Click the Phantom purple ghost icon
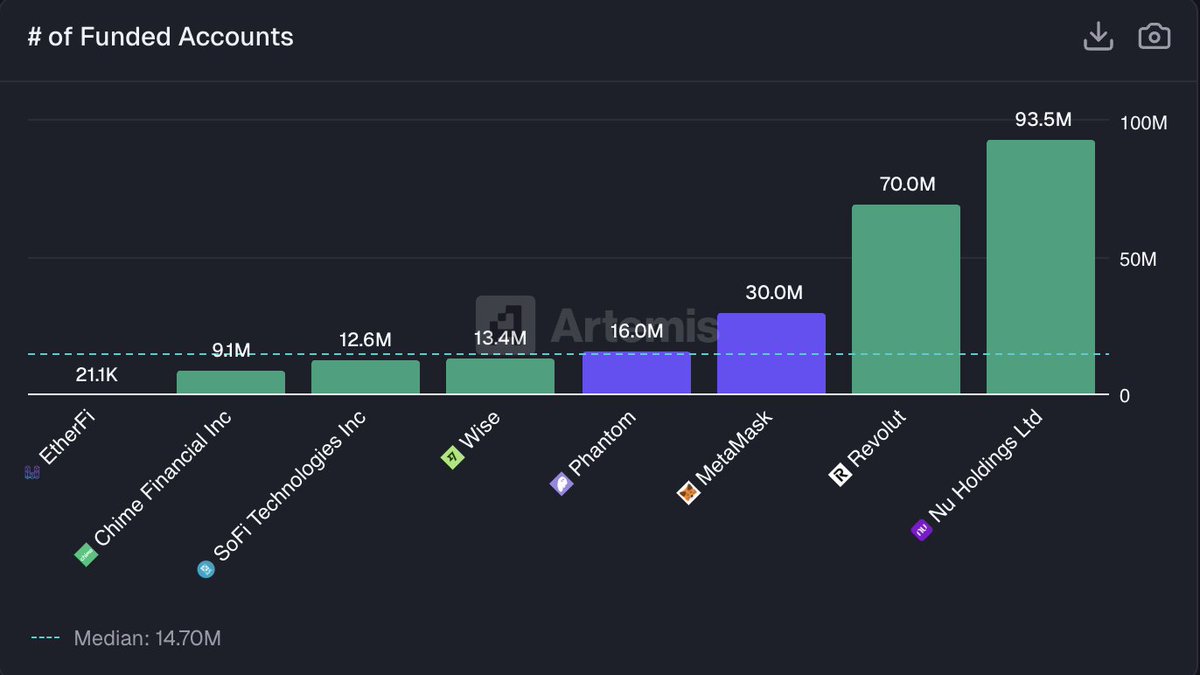Image resolution: width=1200 pixels, height=675 pixels. [560, 484]
